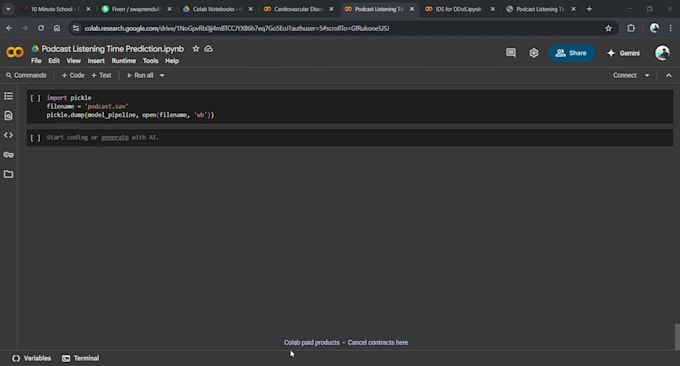
Task: Follow the Colab paid products link
Action: pos(312,343)
